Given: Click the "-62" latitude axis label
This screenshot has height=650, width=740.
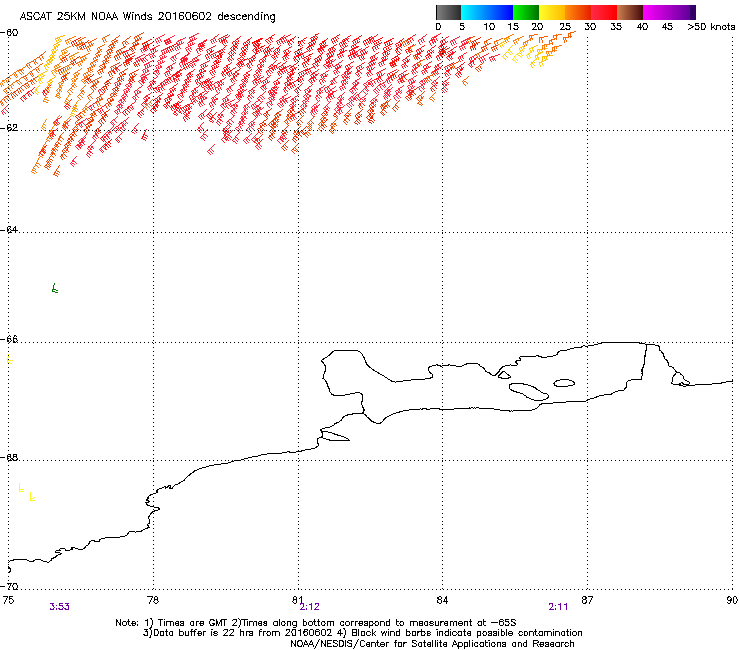Looking at the screenshot, I should coord(9,128).
